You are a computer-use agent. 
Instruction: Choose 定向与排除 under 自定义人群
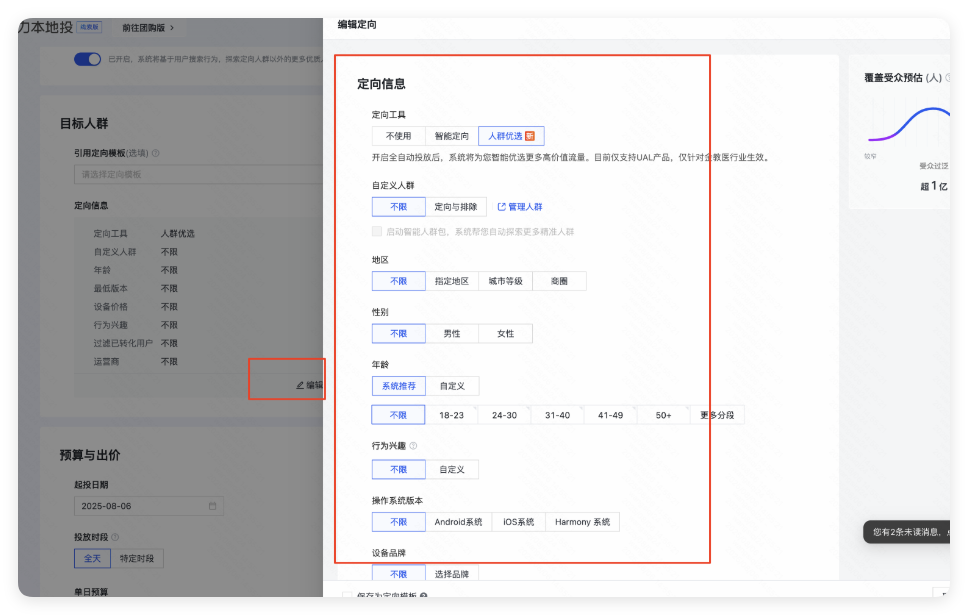[456, 207]
